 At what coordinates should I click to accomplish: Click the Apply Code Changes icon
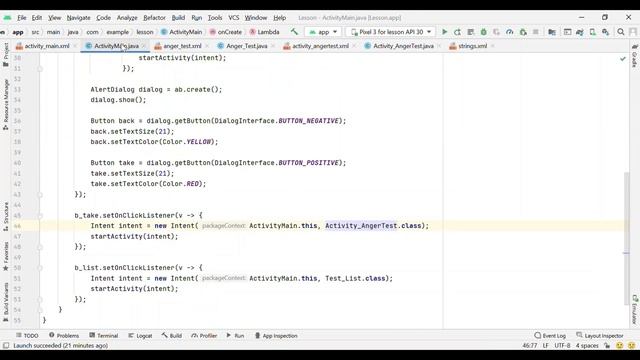pyautogui.click(x=471, y=32)
